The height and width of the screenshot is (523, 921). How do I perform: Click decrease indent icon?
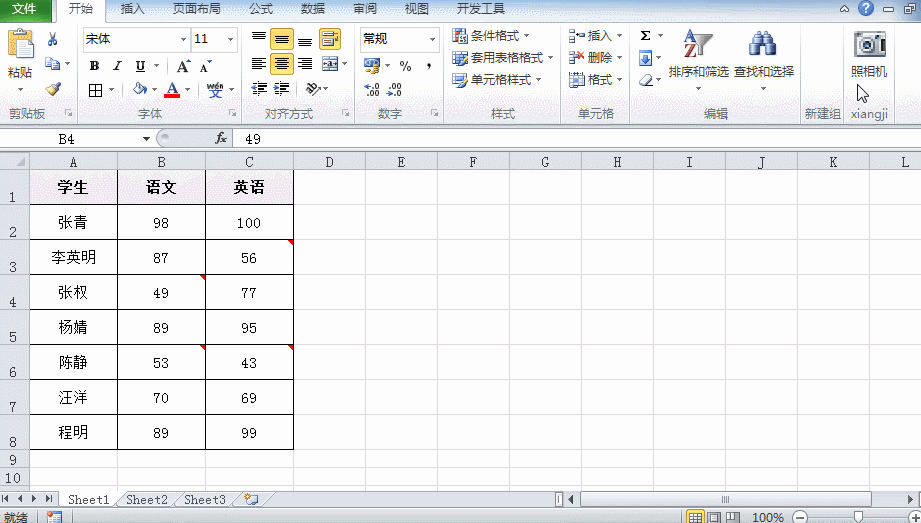click(x=258, y=89)
